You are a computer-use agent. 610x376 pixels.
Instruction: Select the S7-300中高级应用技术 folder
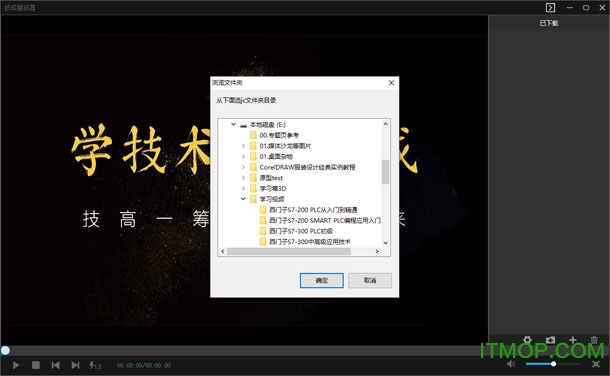[x=305, y=242]
